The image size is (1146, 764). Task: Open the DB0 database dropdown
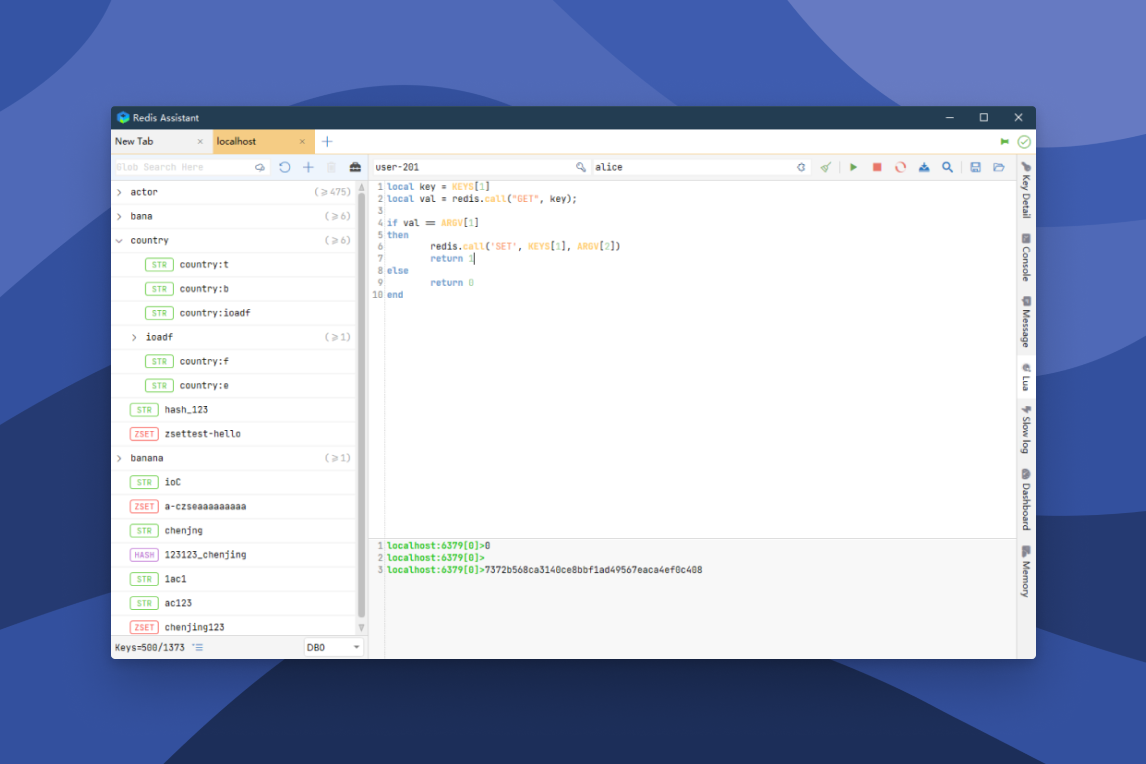tap(334, 648)
